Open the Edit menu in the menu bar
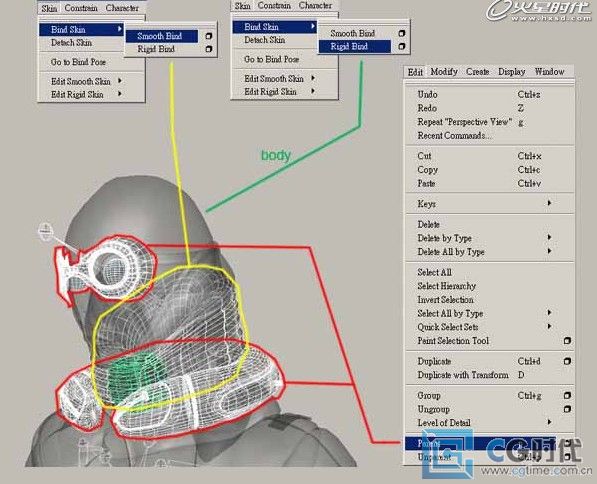The image size is (597, 484). tap(415, 72)
